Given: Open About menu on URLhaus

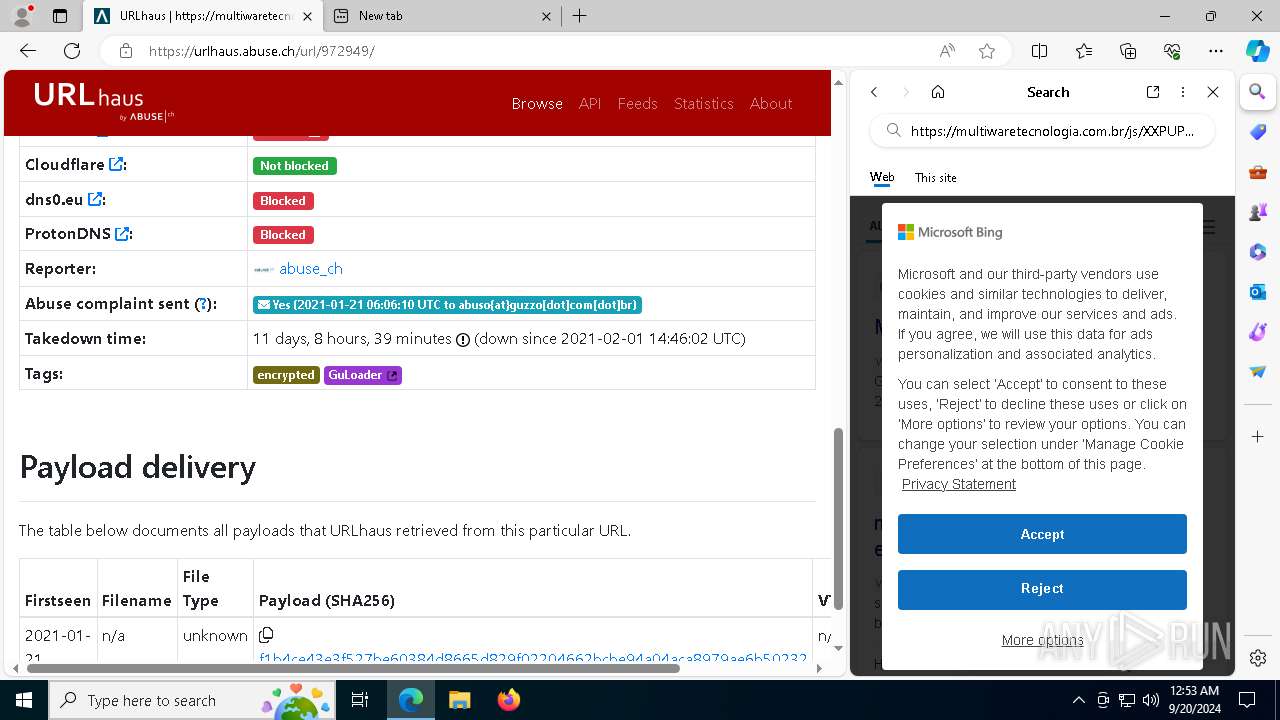Looking at the screenshot, I should [771, 103].
